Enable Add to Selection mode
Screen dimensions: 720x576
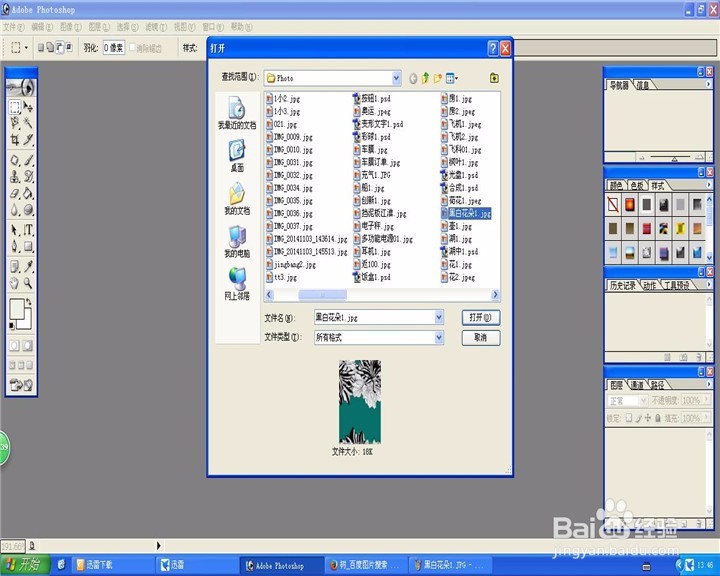(x=50, y=47)
